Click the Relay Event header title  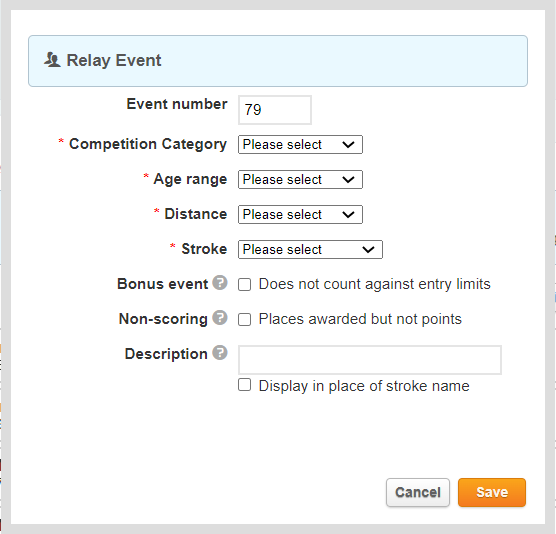(x=114, y=60)
